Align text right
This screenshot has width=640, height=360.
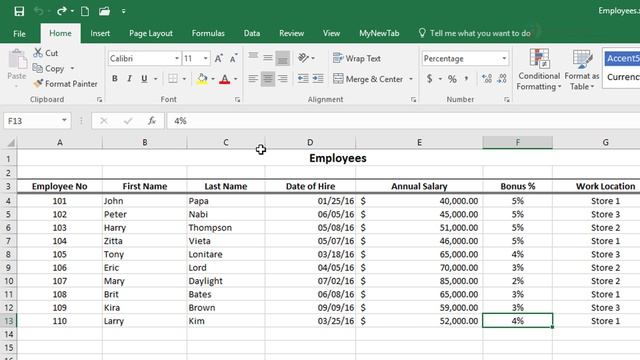(x=282, y=79)
